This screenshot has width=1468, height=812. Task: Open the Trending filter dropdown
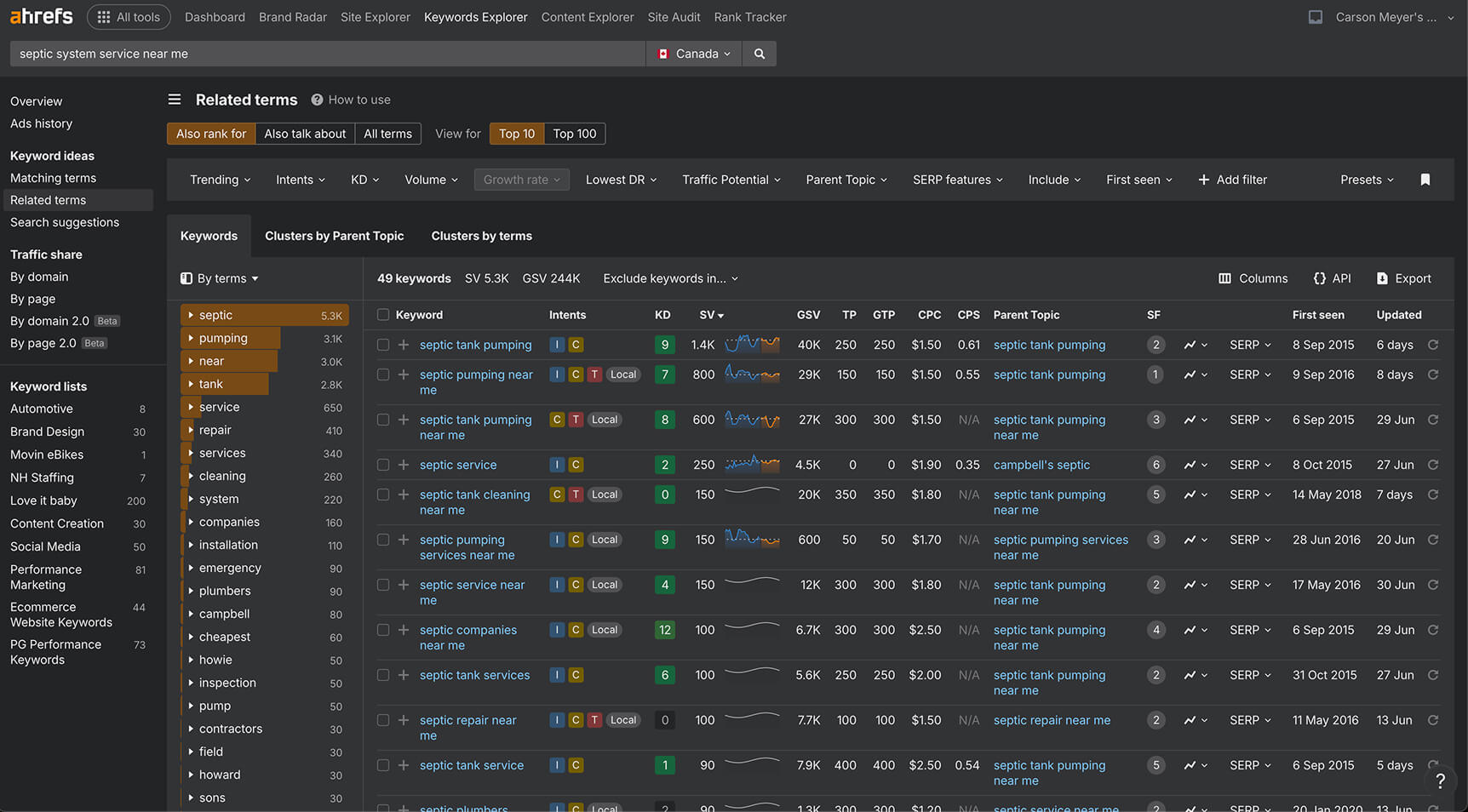coord(220,180)
